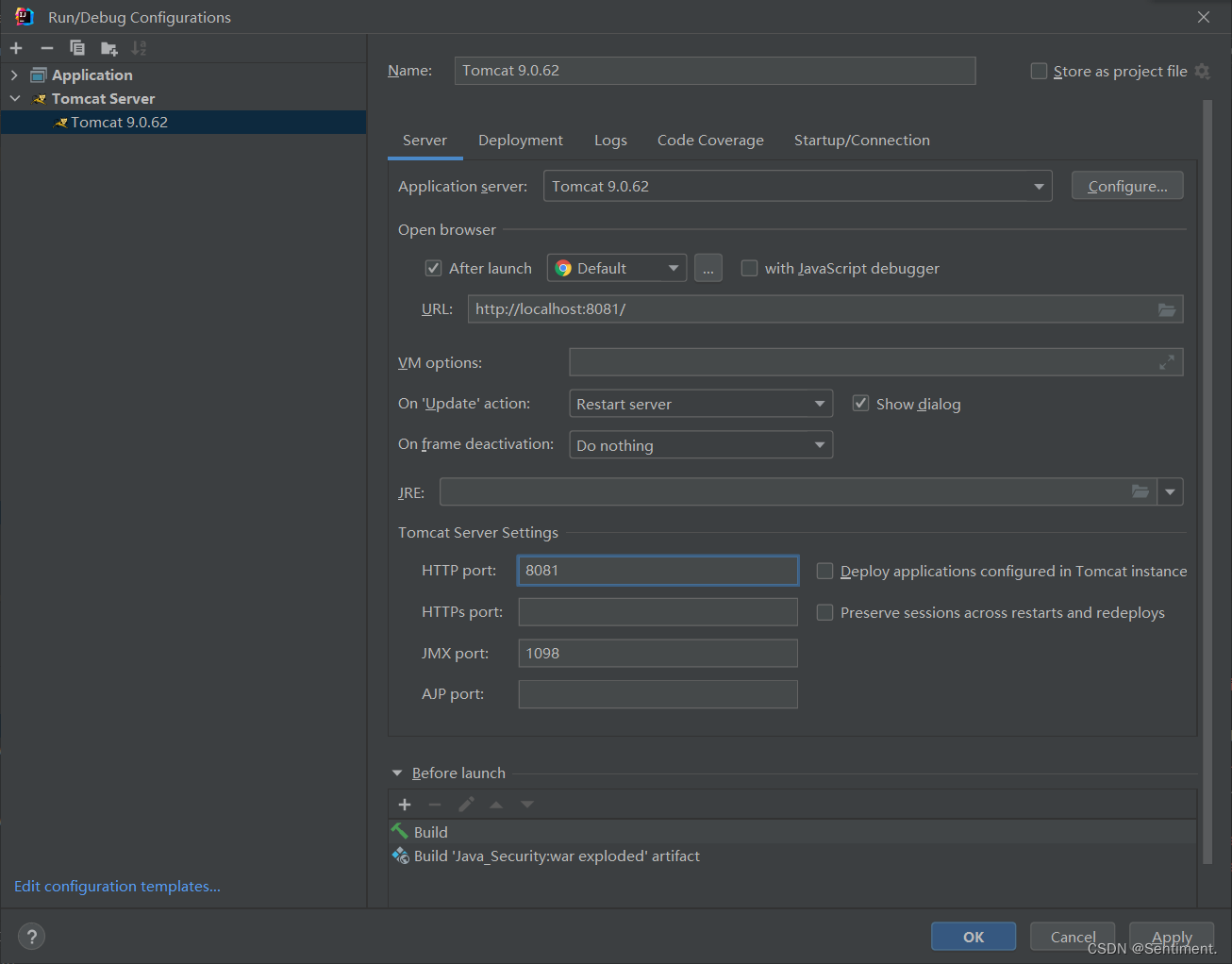Switch to the Startup/Connection tab
This screenshot has height=964, width=1232.
tap(862, 141)
